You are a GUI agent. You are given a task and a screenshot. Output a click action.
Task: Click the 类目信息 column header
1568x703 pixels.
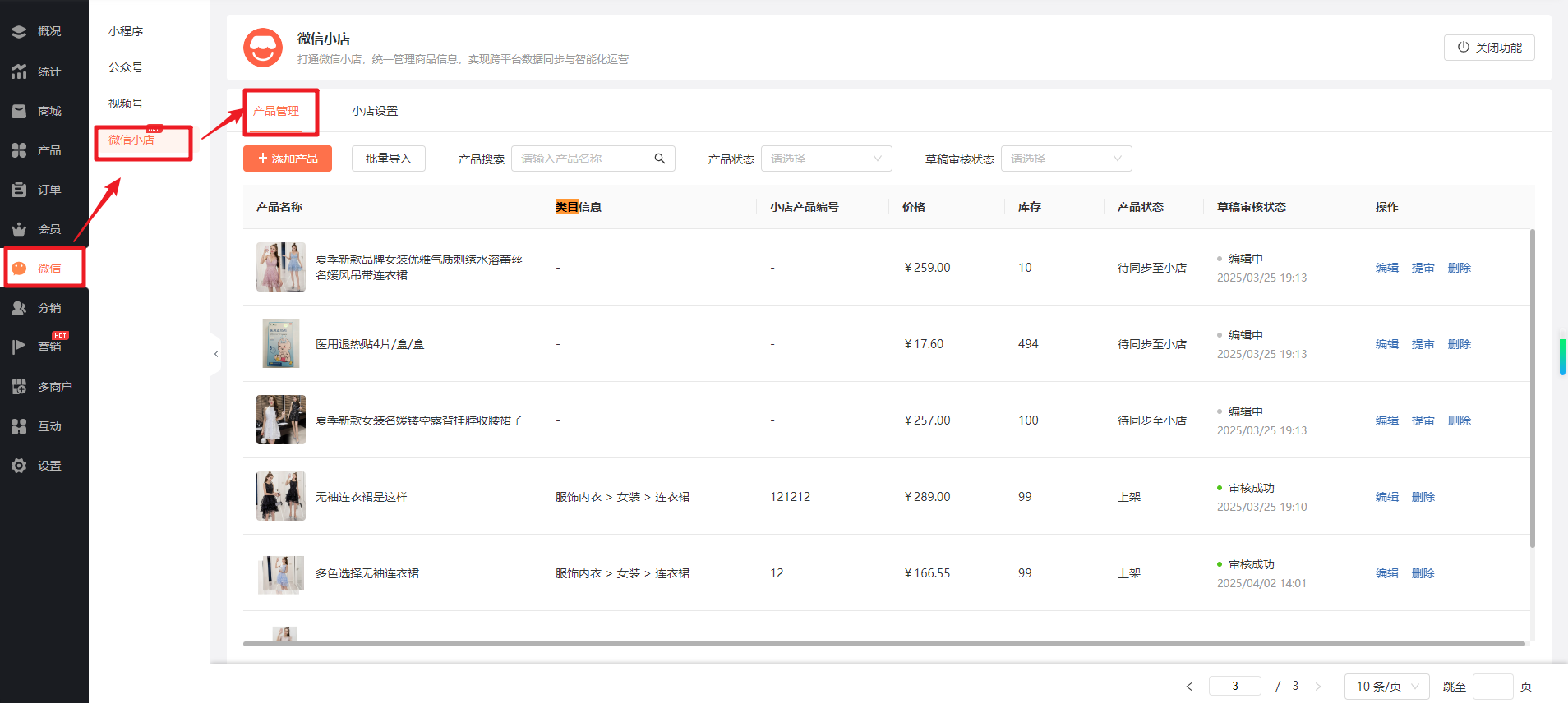coord(579,207)
